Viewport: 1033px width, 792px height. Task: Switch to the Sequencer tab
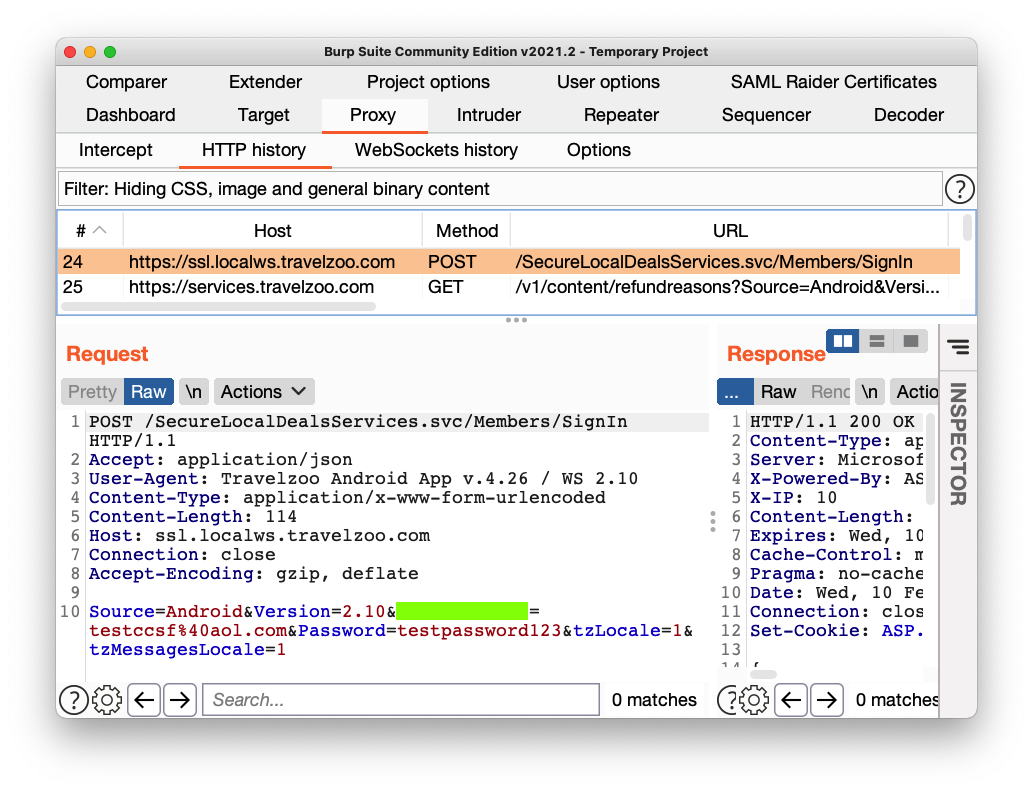click(766, 115)
